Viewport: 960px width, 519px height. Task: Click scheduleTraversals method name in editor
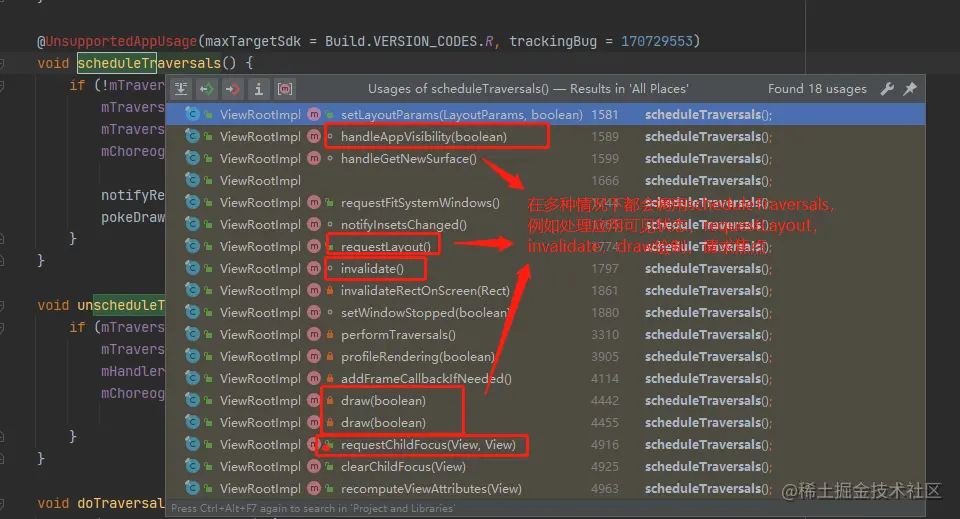[x=149, y=63]
